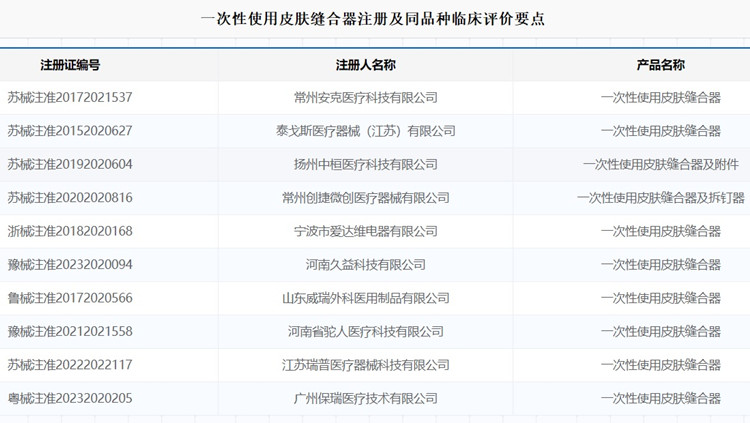Click registration number 浙械注准20182020168
This screenshot has width=750, height=423.
click(70, 232)
